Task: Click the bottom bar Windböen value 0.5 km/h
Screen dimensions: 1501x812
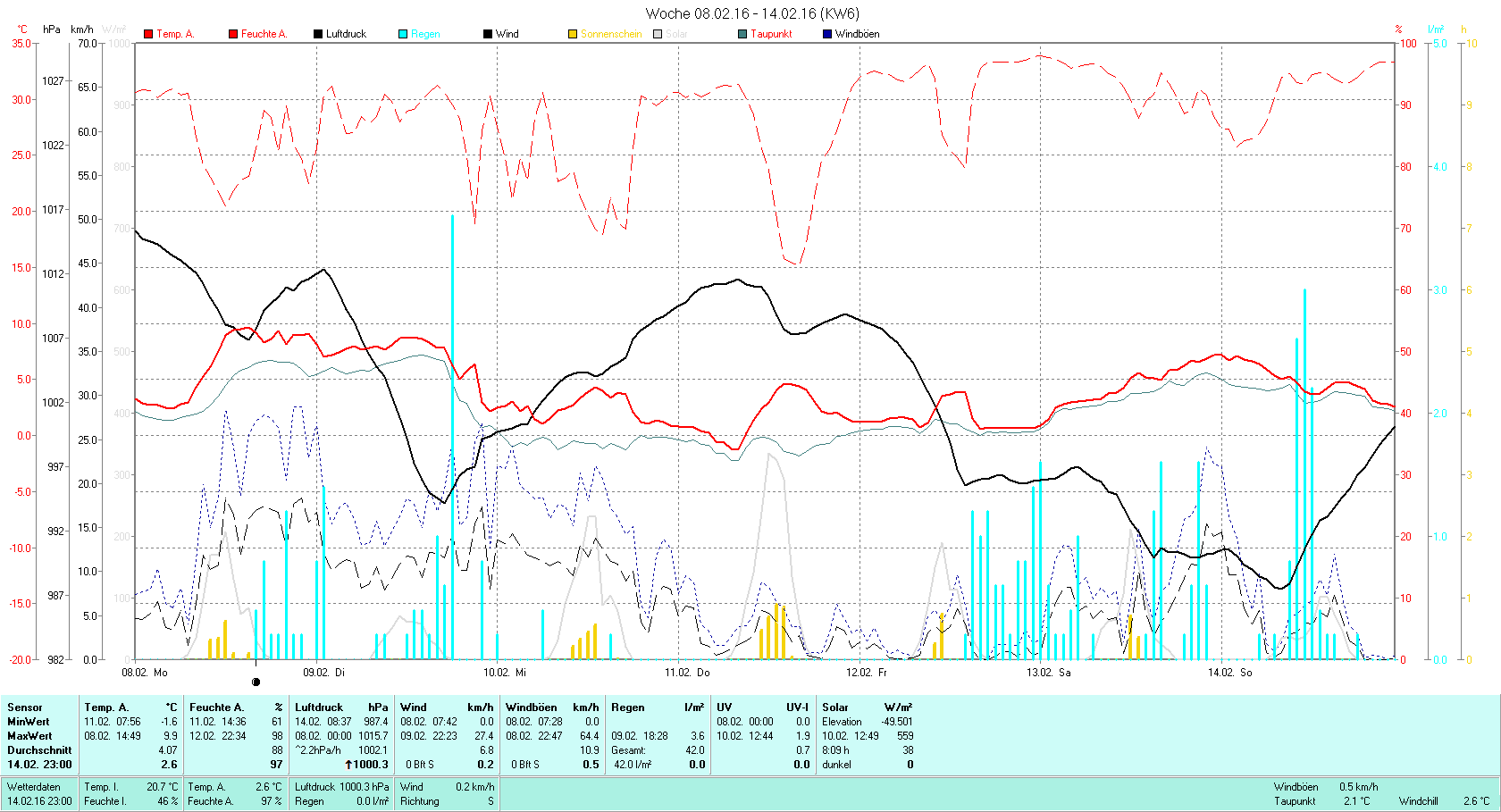Action: (1359, 787)
